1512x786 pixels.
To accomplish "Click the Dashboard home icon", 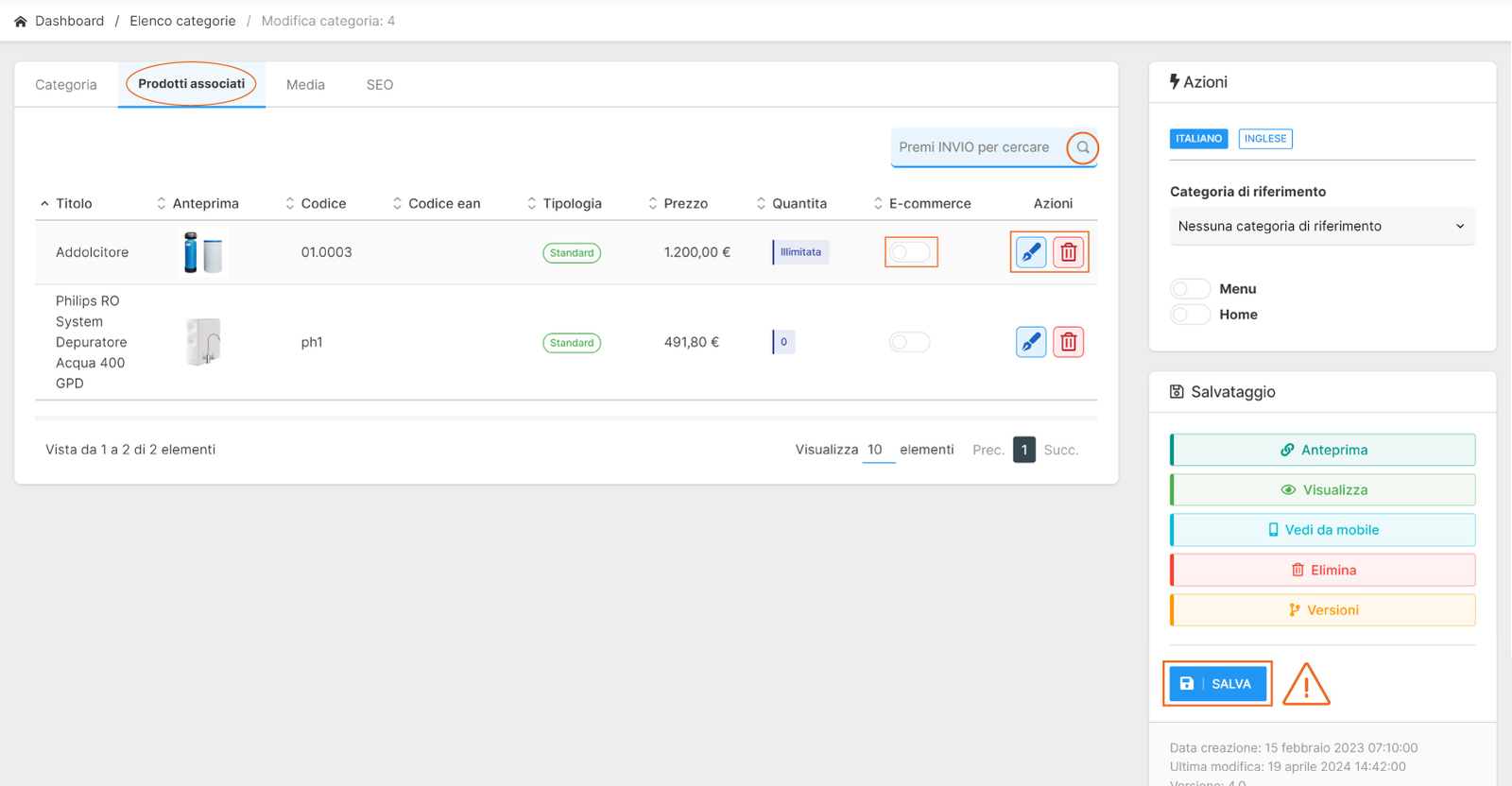I will point(21,21).
